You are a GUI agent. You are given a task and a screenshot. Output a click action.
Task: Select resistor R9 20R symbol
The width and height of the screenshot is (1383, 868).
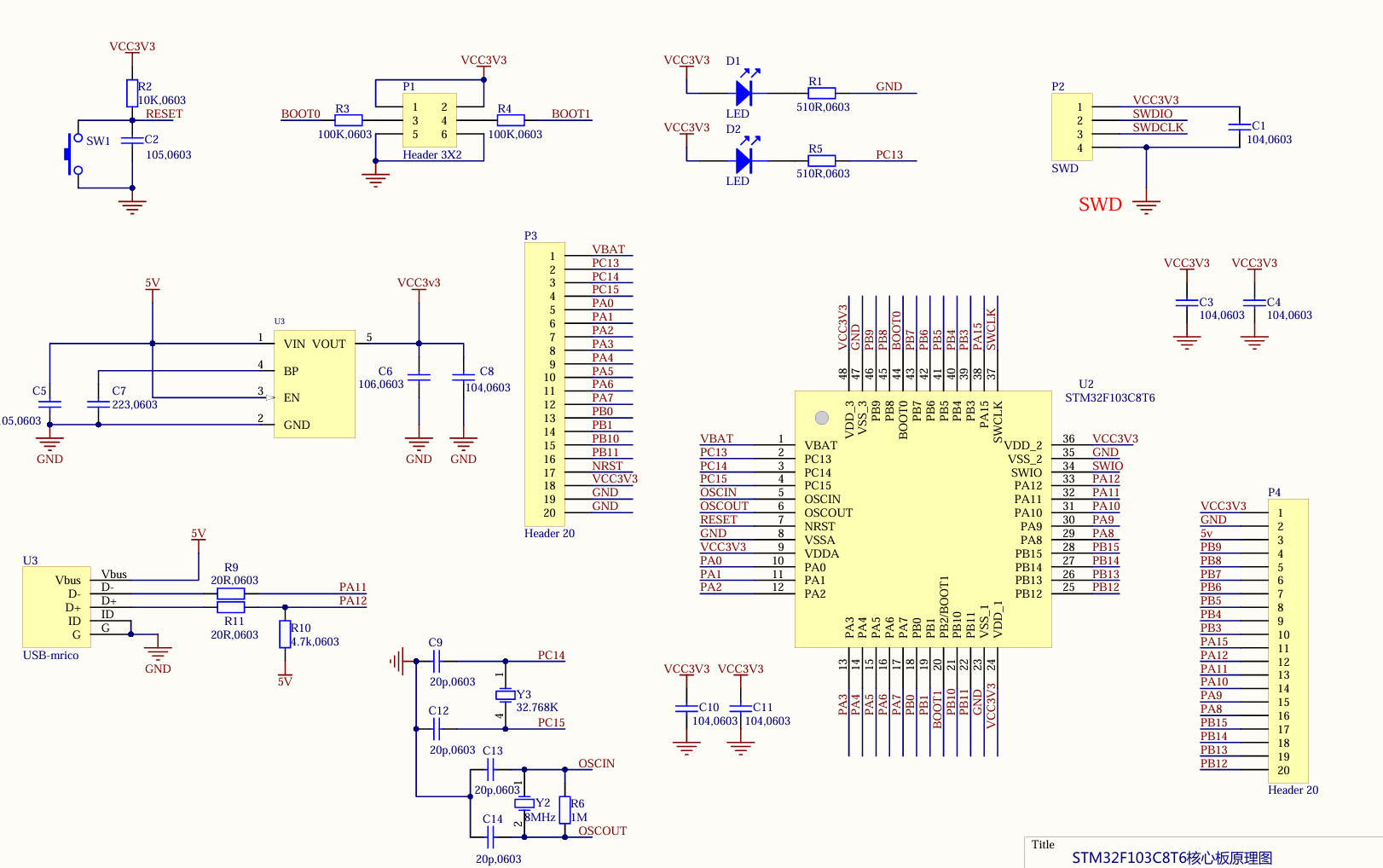coord(231,593)
